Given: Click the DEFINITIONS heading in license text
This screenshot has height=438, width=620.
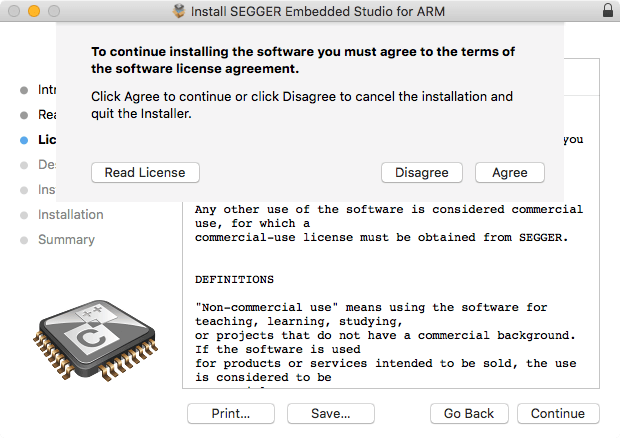Looking at the screenshot, I should point(234,279).
